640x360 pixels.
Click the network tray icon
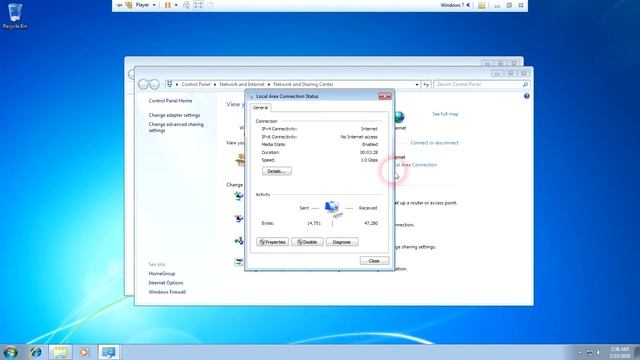tap(589, 352)
